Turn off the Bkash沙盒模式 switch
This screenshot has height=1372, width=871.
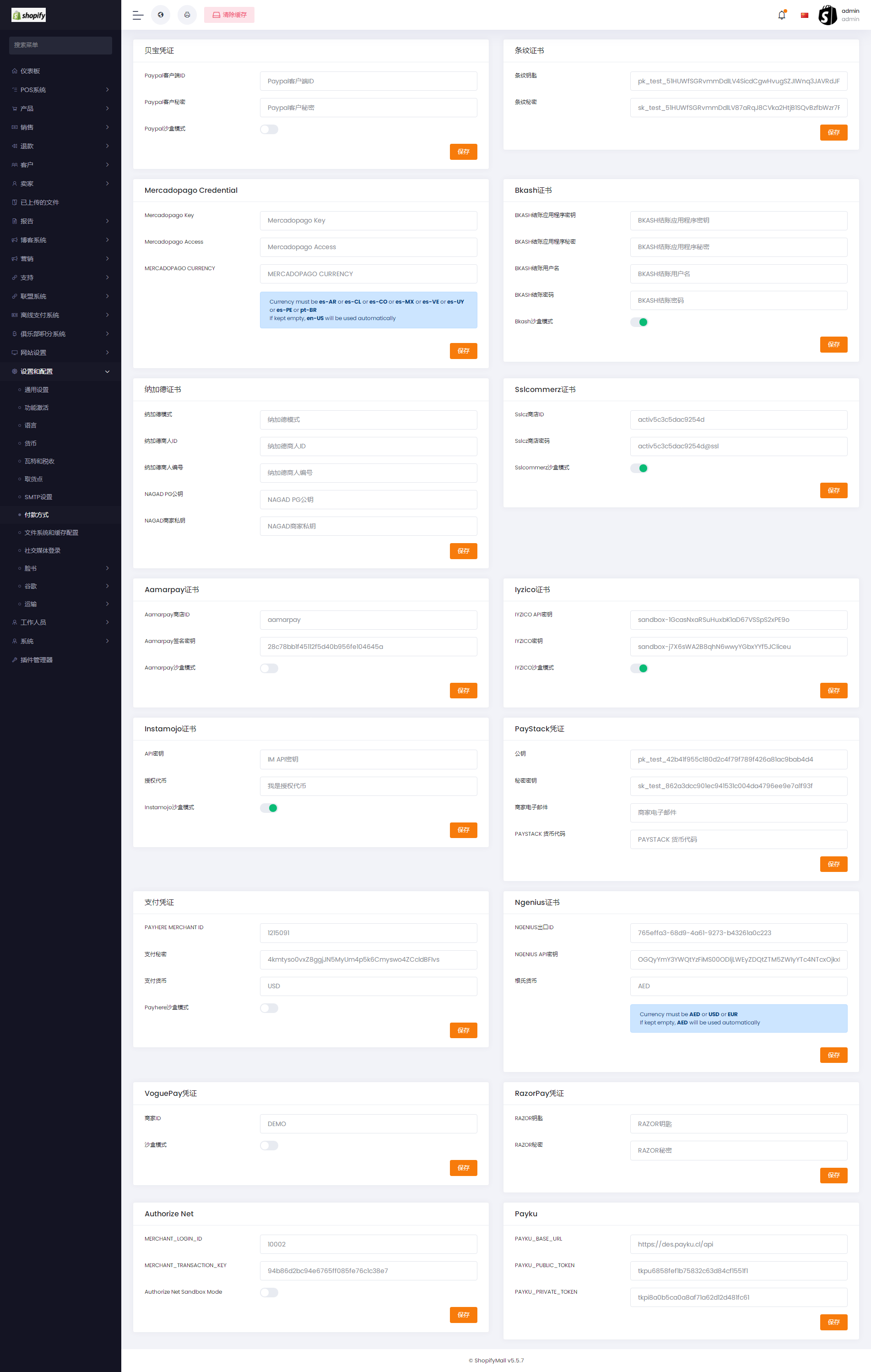coord(639,322)
